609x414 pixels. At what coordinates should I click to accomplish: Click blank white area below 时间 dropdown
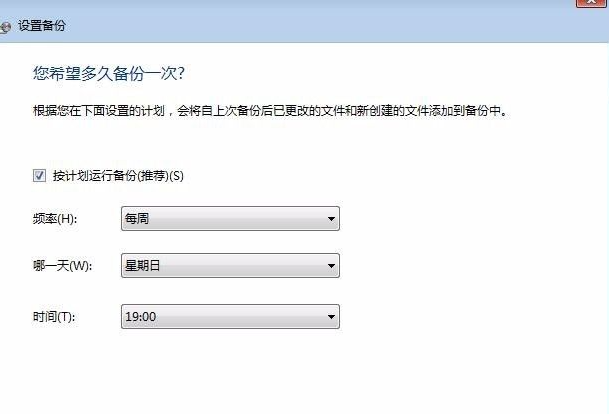click(x=230, y=370)
